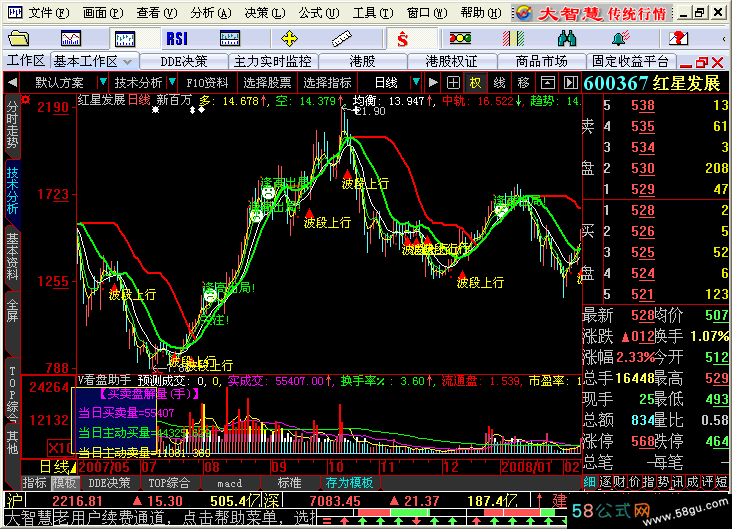Click the red sun marker at chart corner
Image resolution: width=732 pixels, height=529 pixels.
26,99
